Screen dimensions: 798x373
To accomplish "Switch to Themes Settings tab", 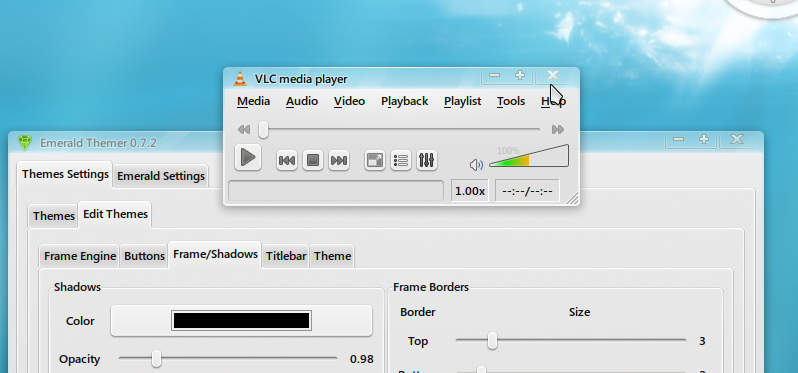I will (x=65, y=174).
